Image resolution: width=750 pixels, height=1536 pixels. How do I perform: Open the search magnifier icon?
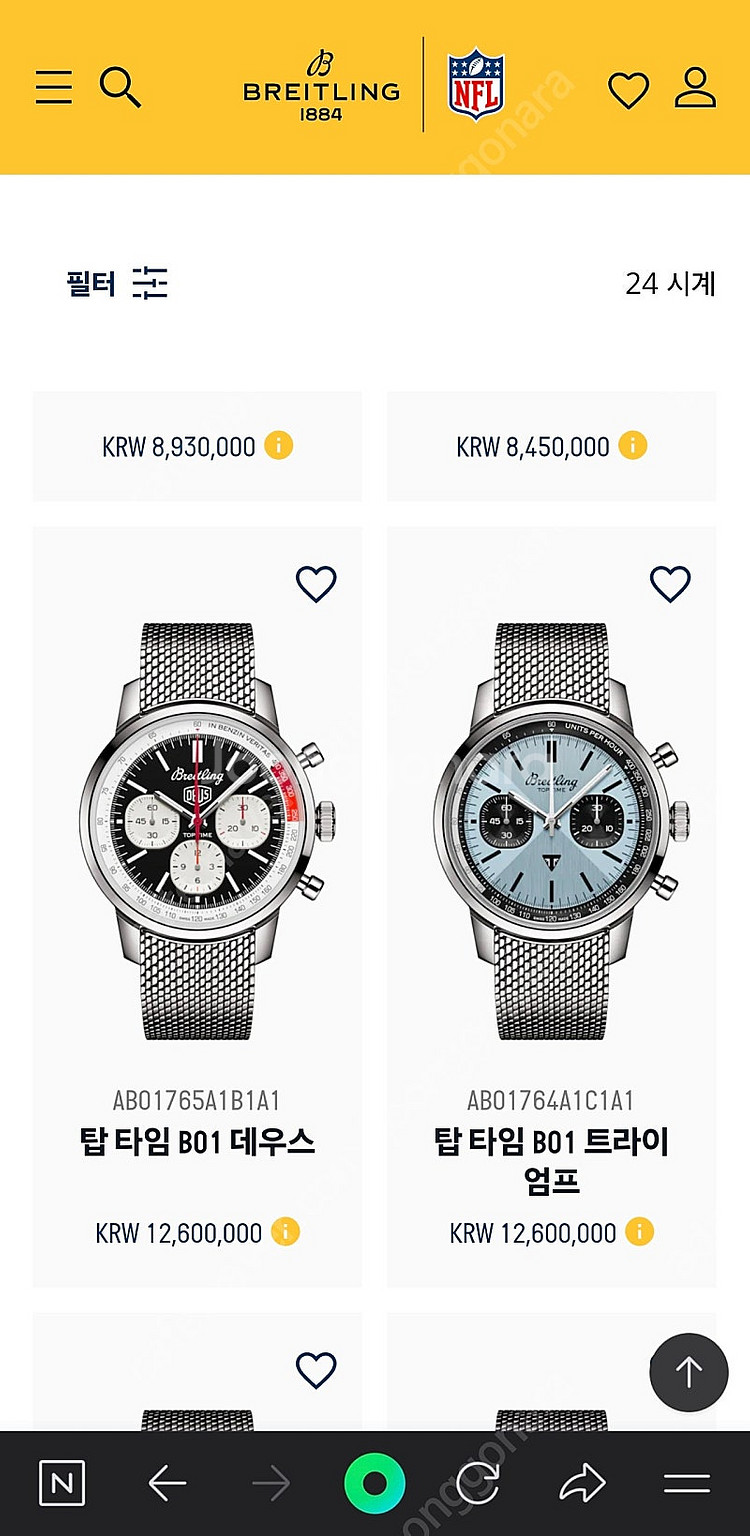[x=120, y=87]
